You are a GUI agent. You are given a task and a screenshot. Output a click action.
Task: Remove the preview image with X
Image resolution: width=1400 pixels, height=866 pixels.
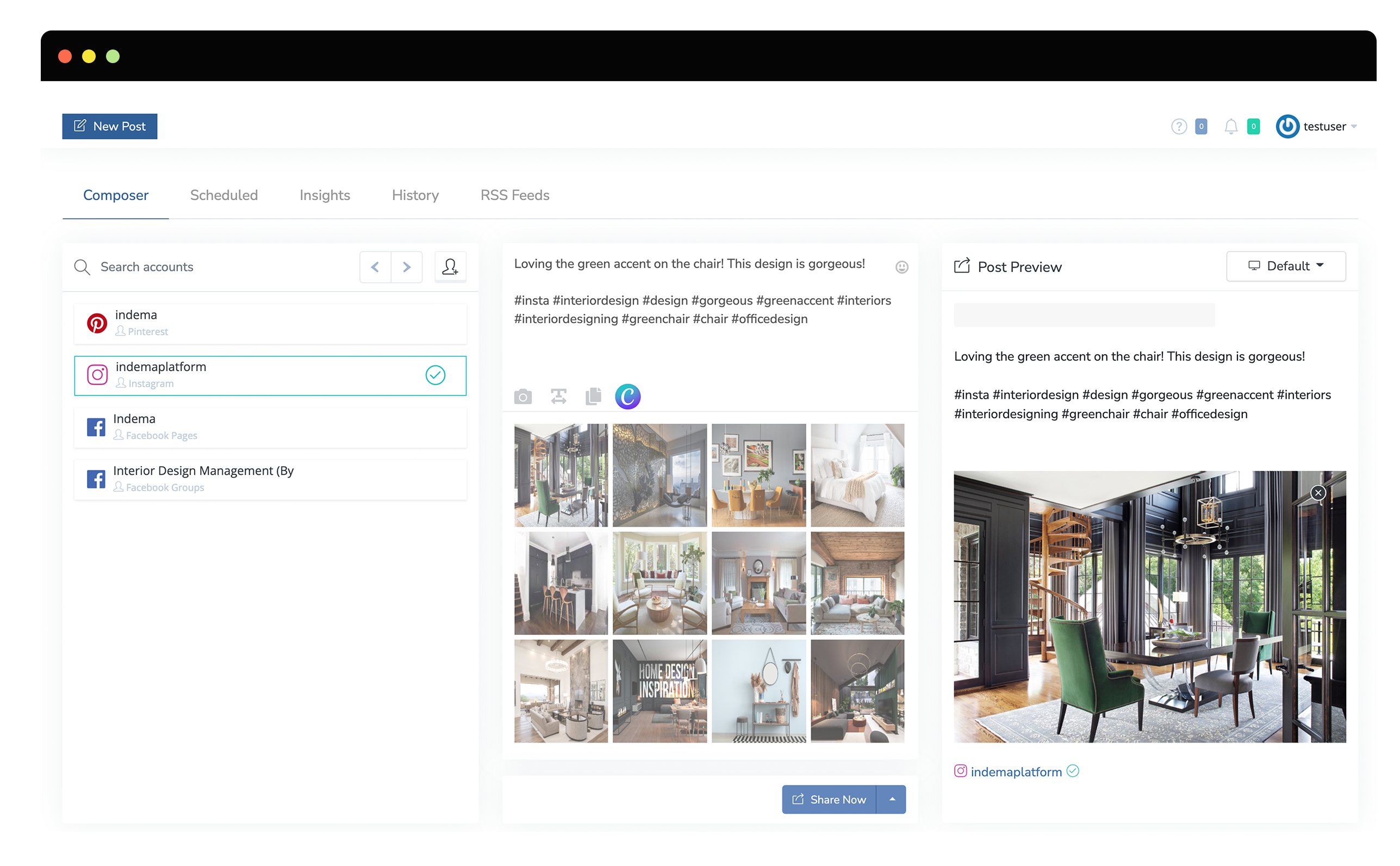pos(1318,493)
